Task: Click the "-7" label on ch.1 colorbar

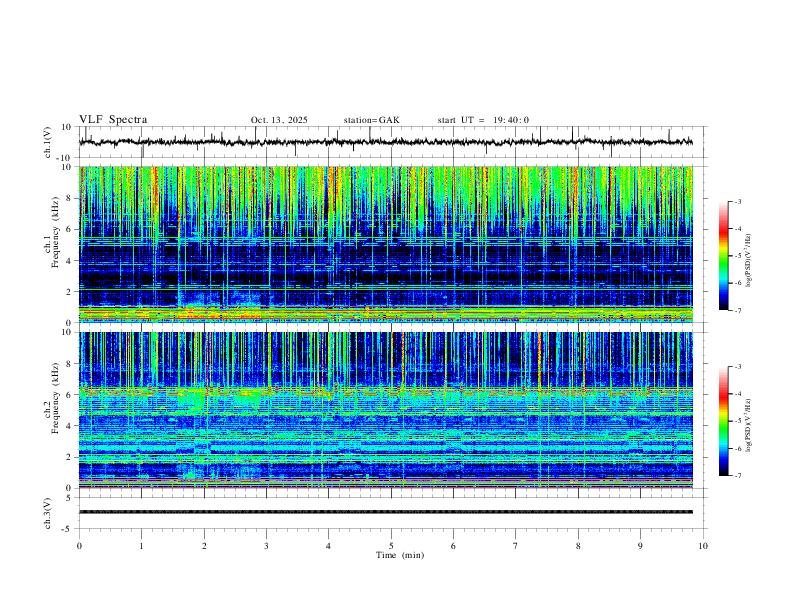Action: [x=737, y=311]
